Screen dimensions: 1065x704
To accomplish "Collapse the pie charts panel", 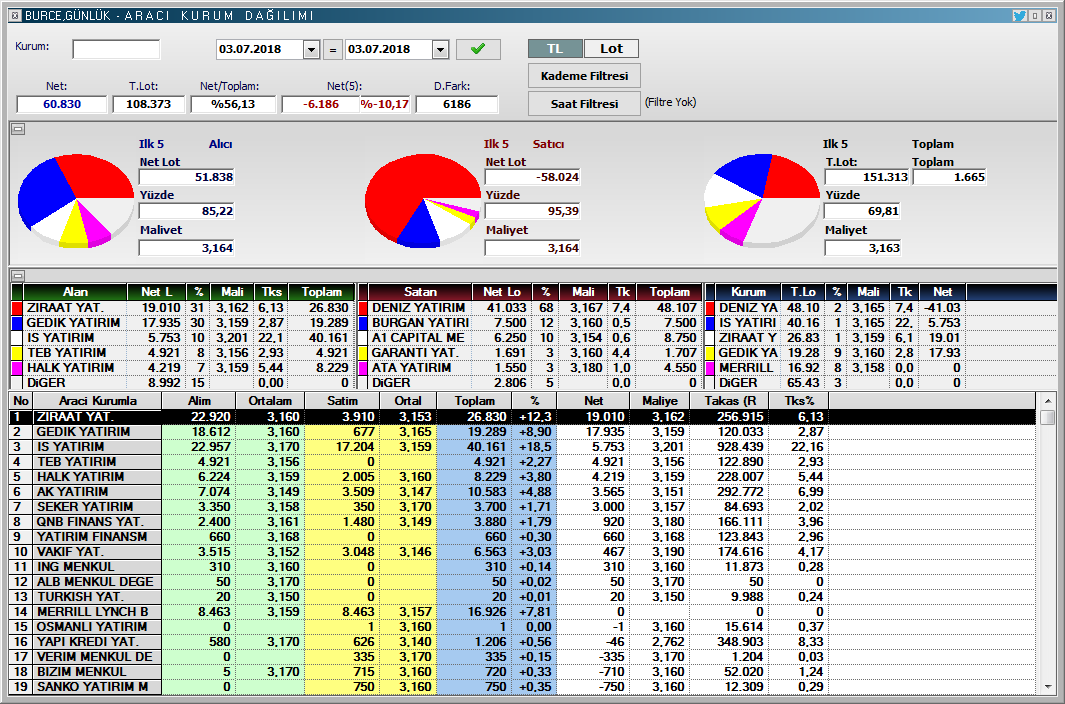I will coord(18,128).
